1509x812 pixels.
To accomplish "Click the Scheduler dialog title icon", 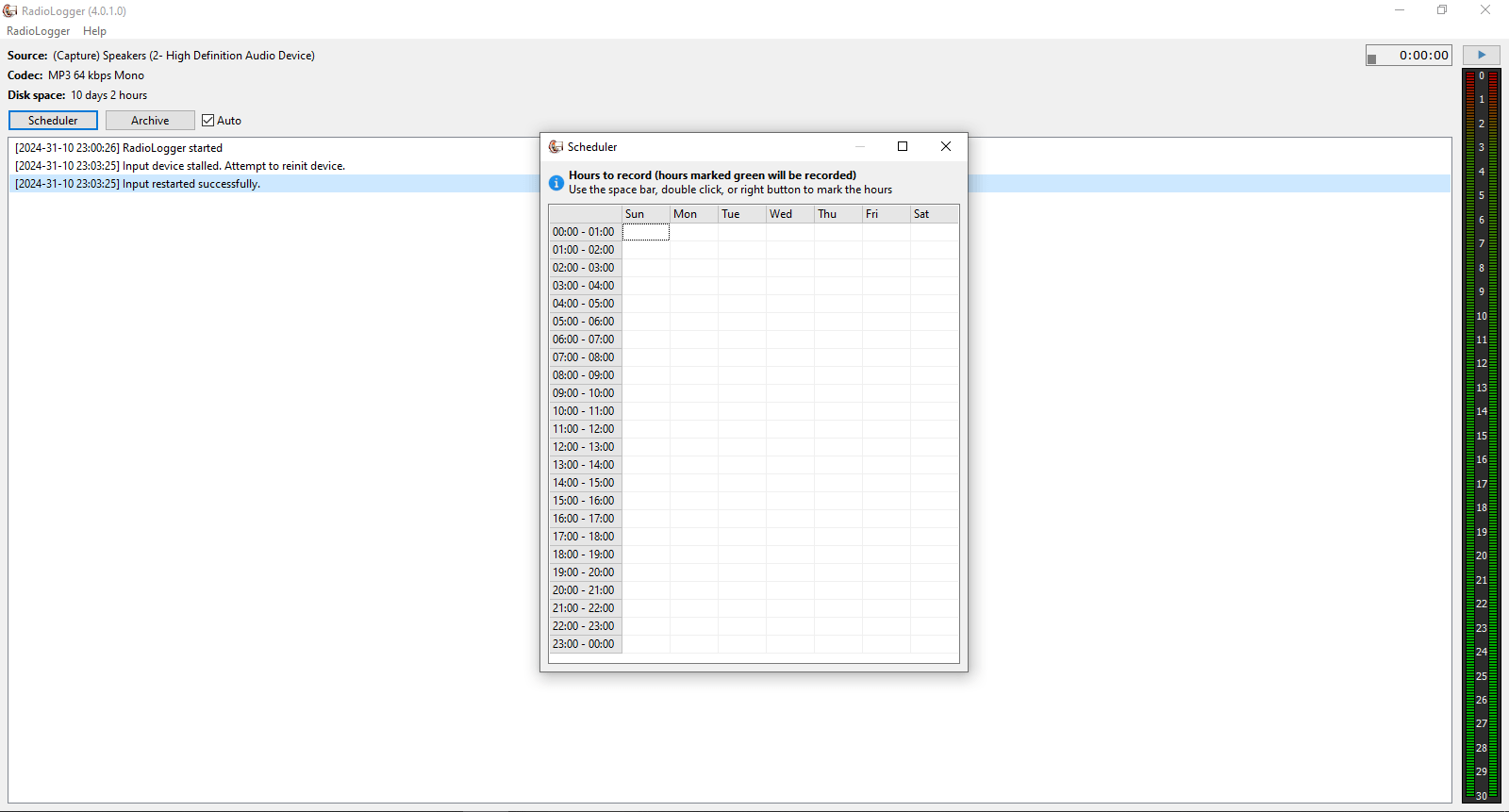I will [556, 146].
